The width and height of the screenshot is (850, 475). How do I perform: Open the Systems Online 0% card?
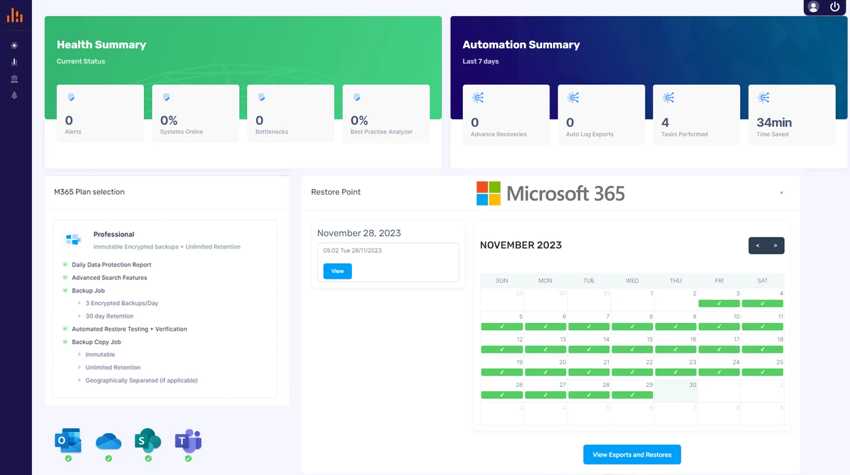(196, 113)
